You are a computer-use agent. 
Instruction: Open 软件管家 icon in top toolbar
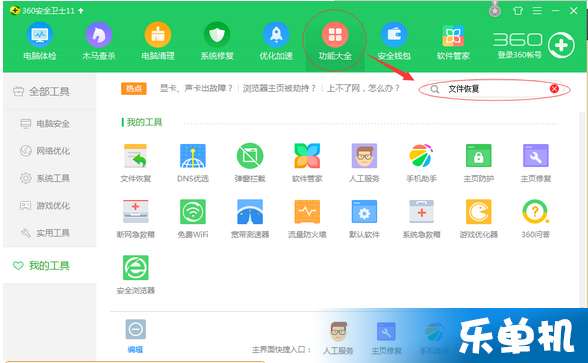point(453,36)
